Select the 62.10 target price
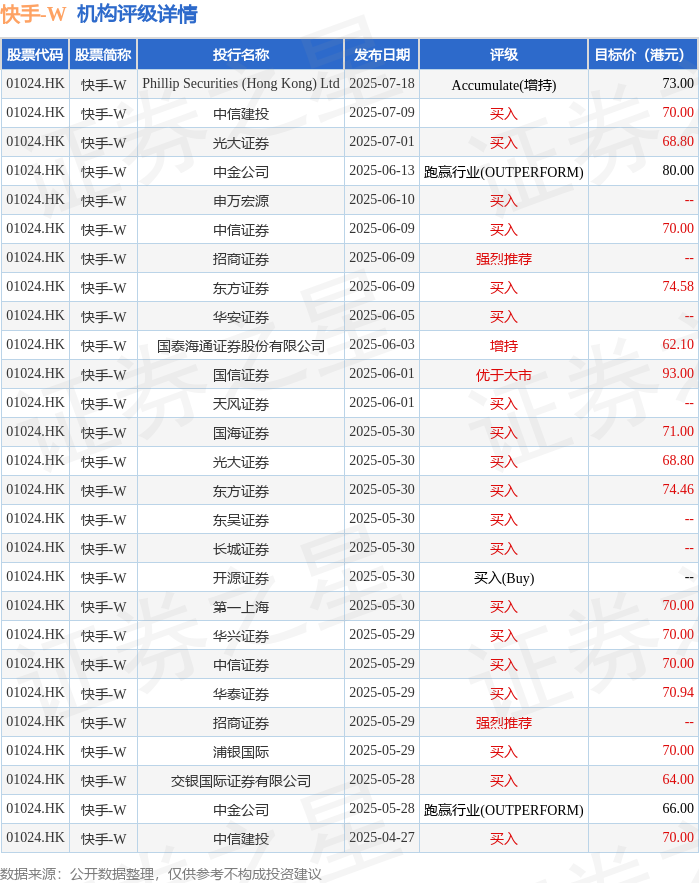 tap(678, 345)
